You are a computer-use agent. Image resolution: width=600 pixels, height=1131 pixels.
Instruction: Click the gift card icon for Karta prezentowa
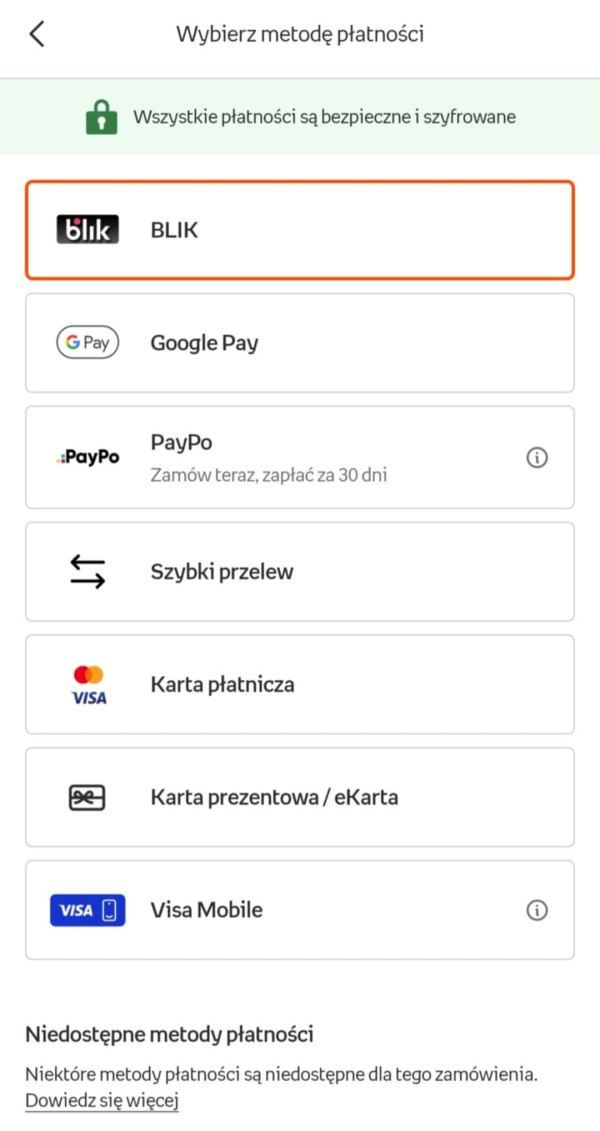coord(86,797)
